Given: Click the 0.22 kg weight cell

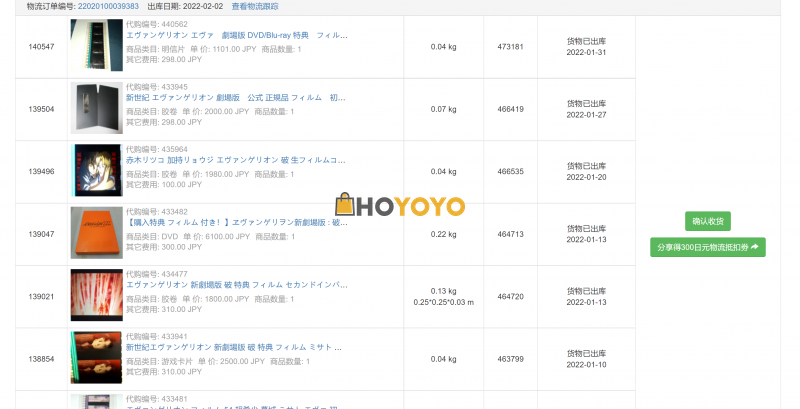Looking at the screenshot, I should point(443,234).
